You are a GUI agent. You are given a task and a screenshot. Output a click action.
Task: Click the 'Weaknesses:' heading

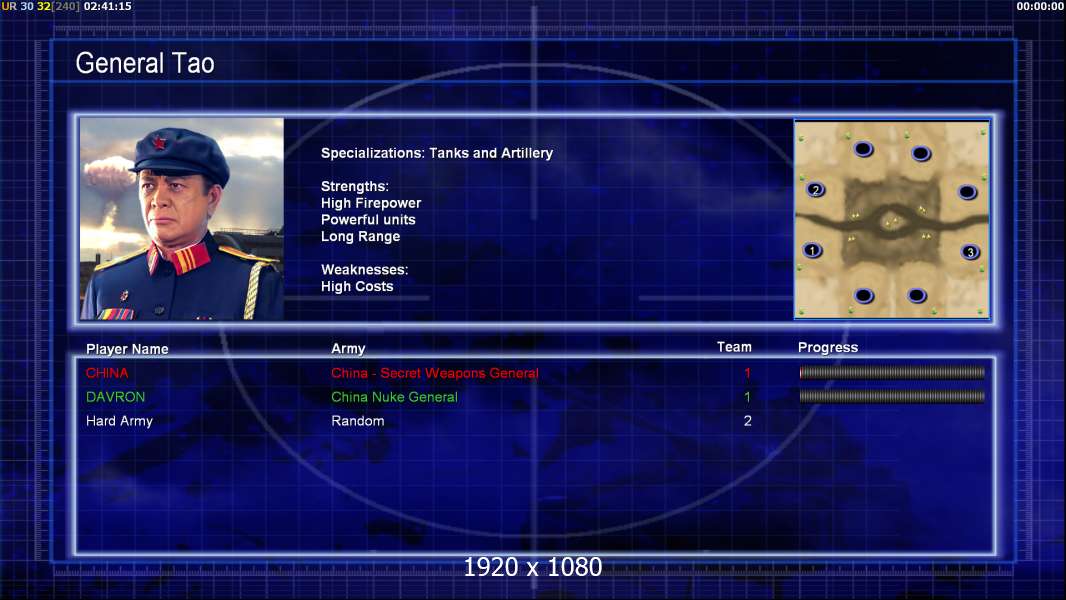[364, 270]
